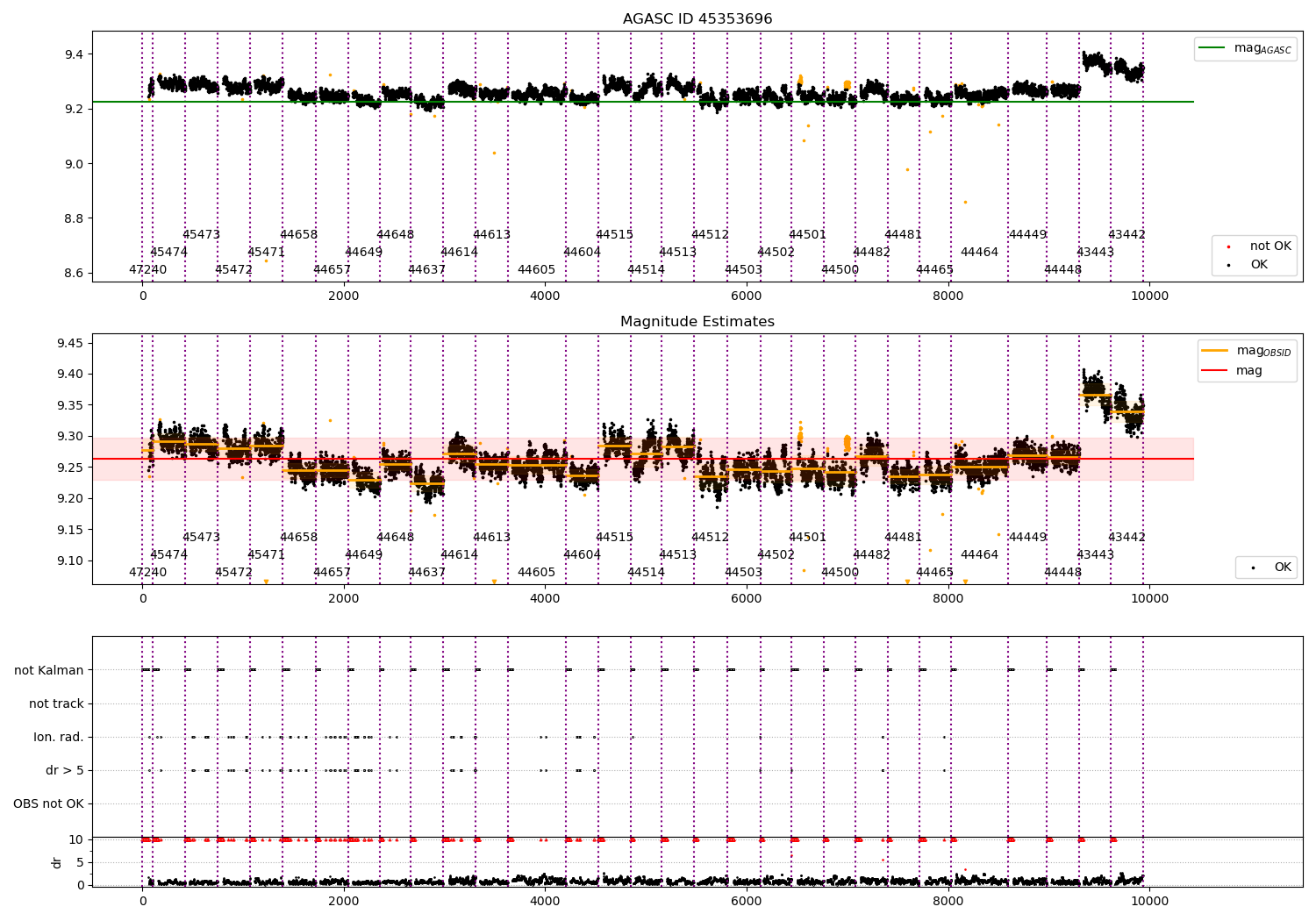Click the 'Ion. rad.' axis label
Screen dimensions: 1316x921
click(x=59, y=737)
